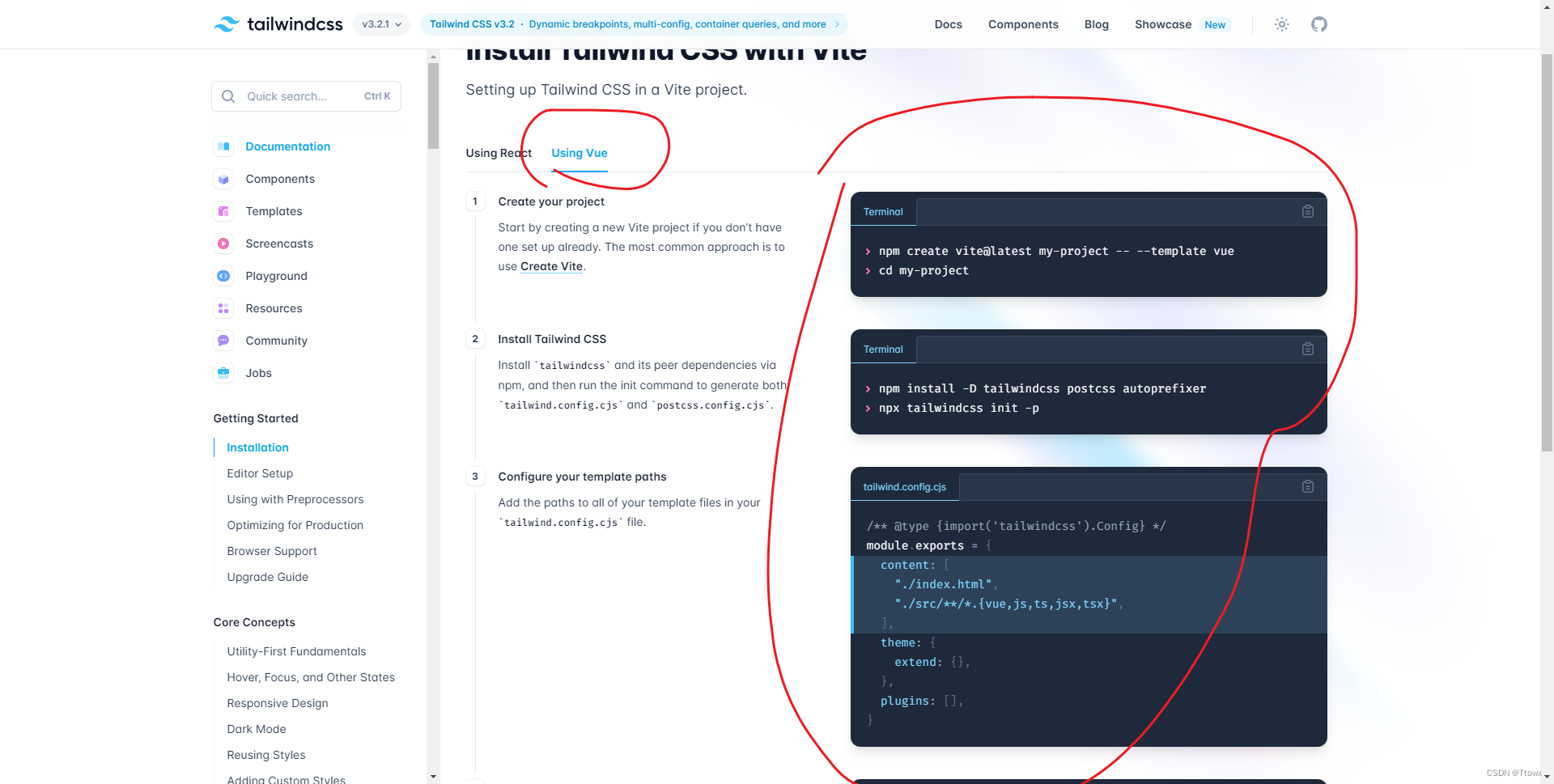Click the 'npx tailwindcss init -p' line
Screen dimensions: 1554x784
coord(959,408)
